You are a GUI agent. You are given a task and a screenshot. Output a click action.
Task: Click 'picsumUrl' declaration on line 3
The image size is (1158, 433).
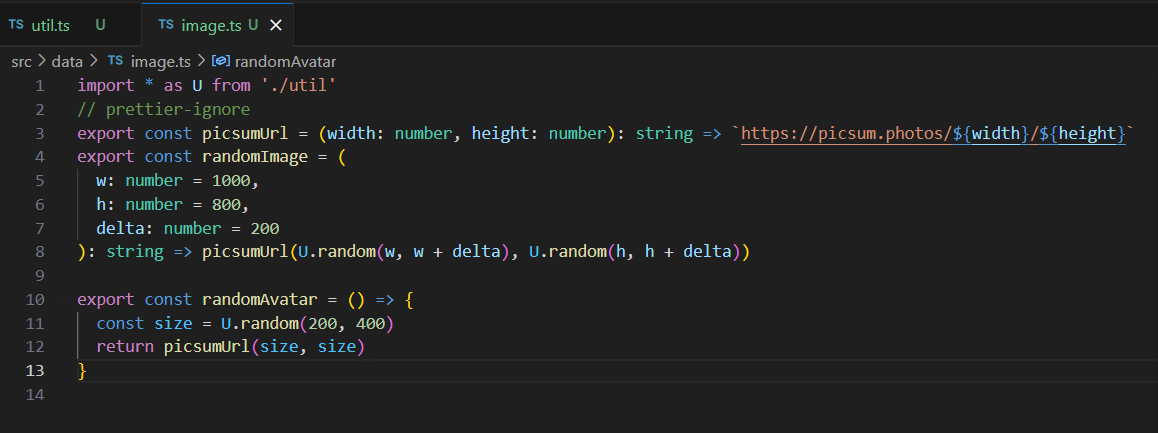246,134
